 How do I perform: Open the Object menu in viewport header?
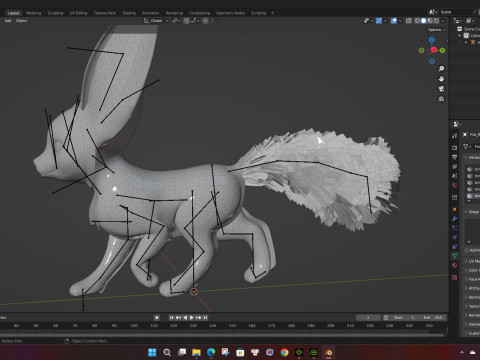click(x=21, y=21)
